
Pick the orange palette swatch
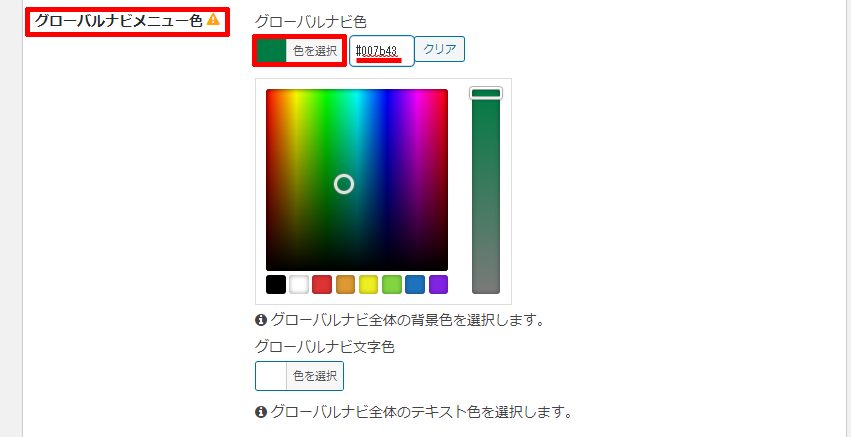(345, 284)
